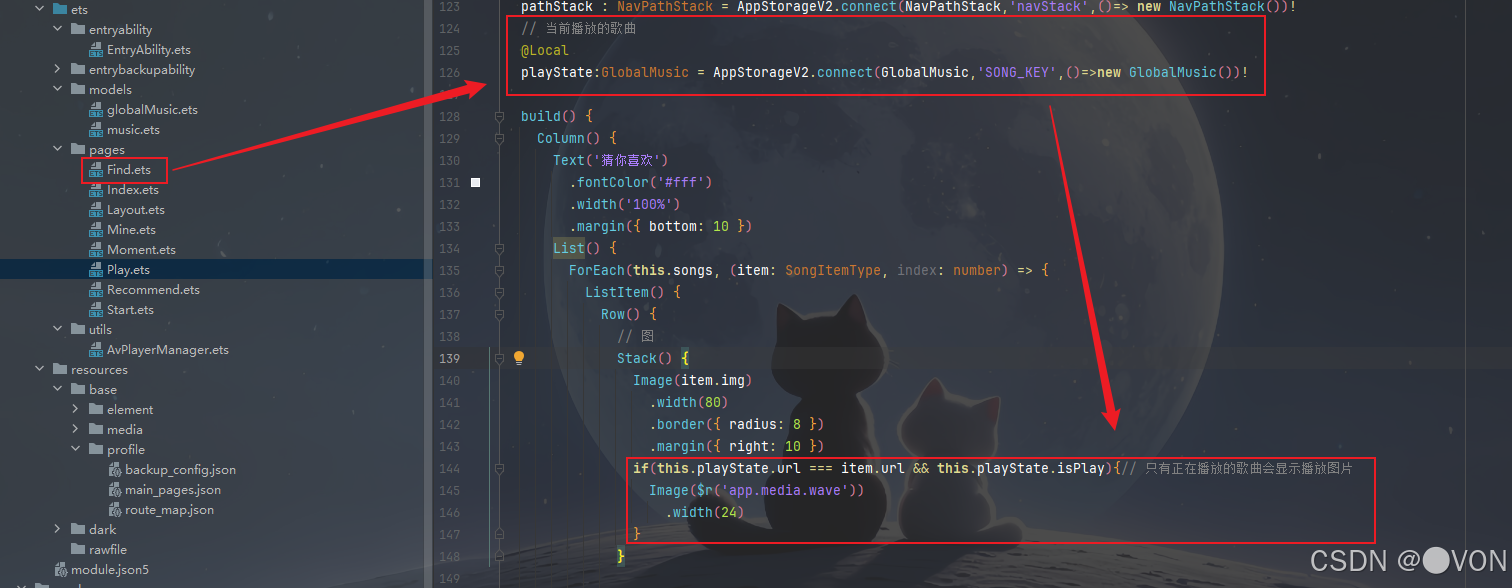The height and width of the screenshot is (588, 1512).
Task: Open Index.ets in the project tree
Action: click(x=133, y=189)
